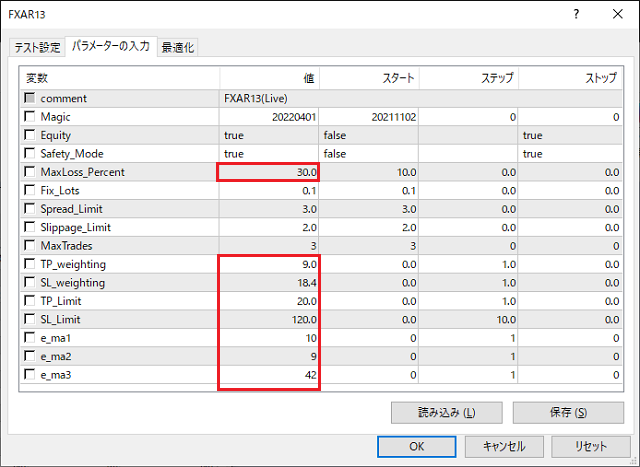Click the ストップ column header

click(570, 78)
